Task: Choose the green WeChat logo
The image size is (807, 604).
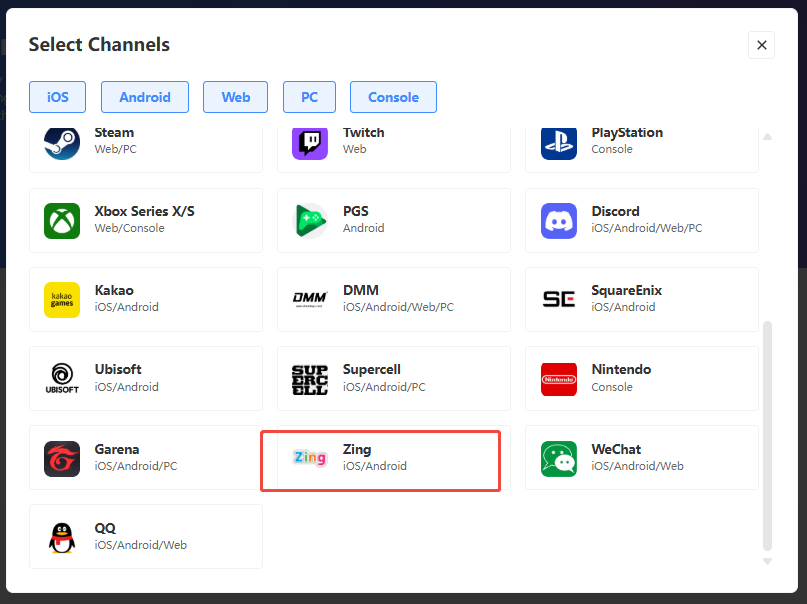Action: 559,458
